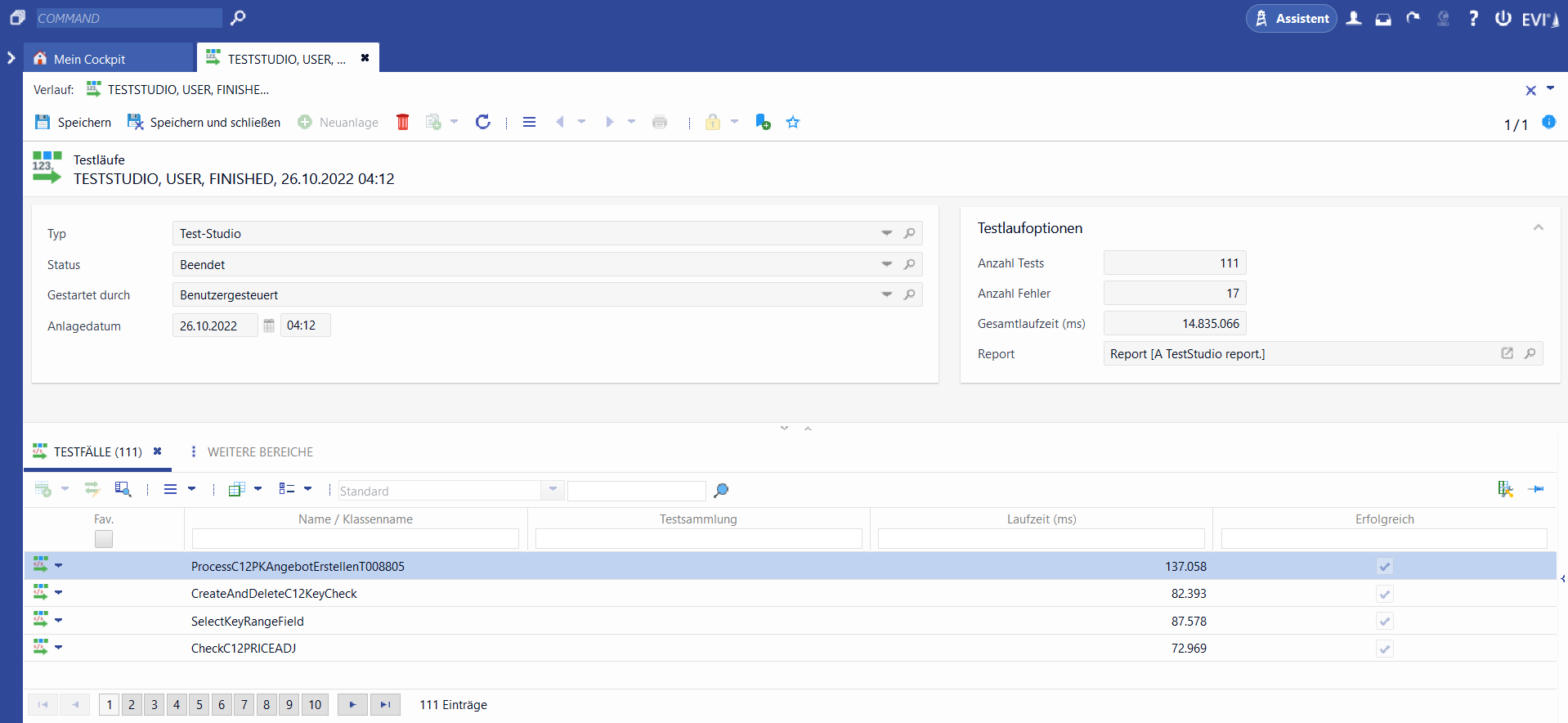This screenshot has height=723, width=1568.
Task: Click search magnifier beside COMMAND field
Action: coord(238,18)
